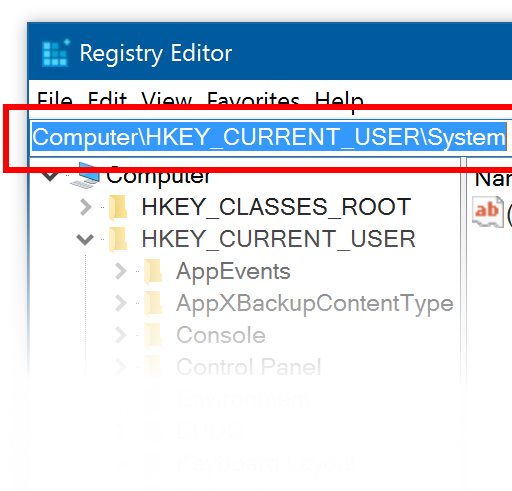The width and height of the screenshot is (512, 491).
Task: Select the HKEY_CLASSES_ROOT folder icon
Action: (118, 208)
